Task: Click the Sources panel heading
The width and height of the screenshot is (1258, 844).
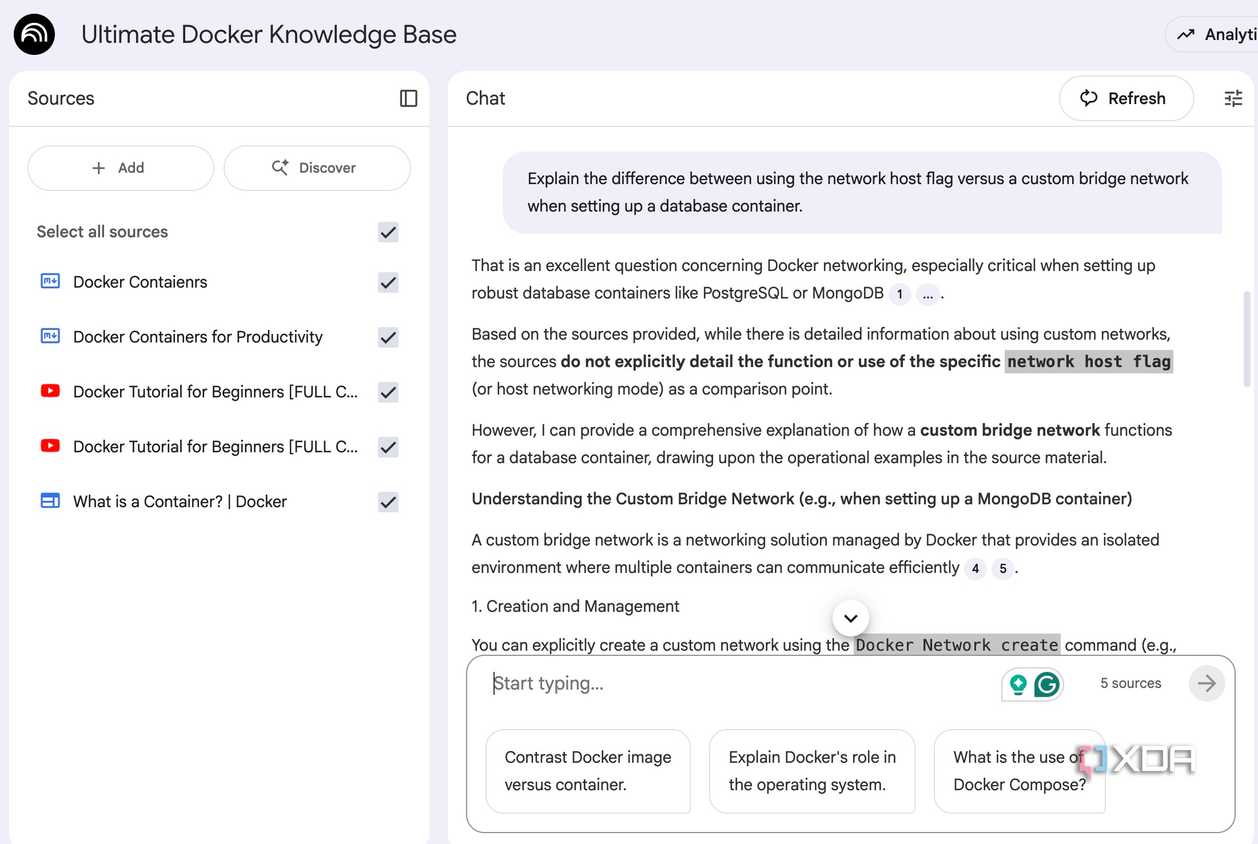Action: (x=61, y=98)
